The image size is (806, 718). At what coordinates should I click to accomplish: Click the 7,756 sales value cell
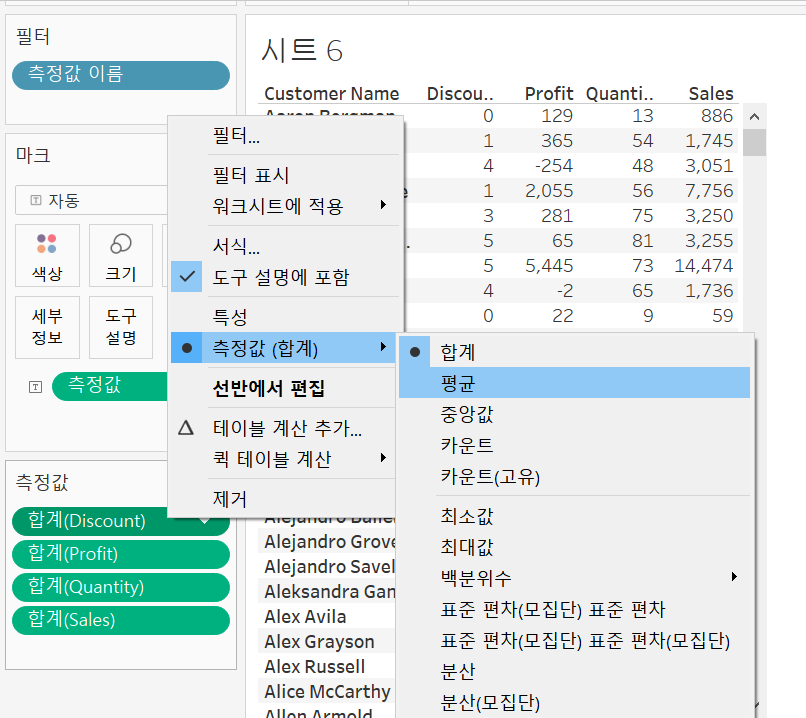click(709, 191)
